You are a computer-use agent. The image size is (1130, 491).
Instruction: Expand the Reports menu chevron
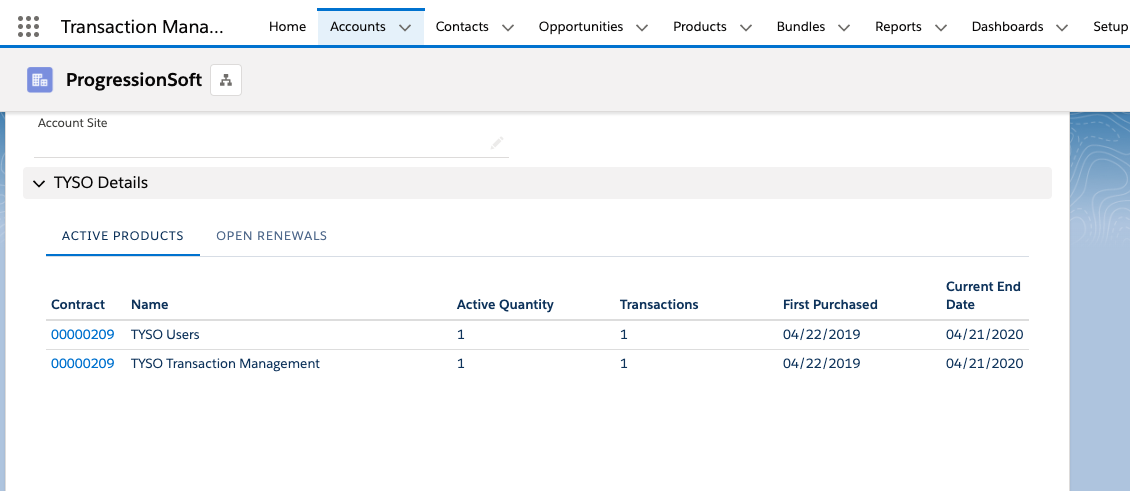click(940, 28)
